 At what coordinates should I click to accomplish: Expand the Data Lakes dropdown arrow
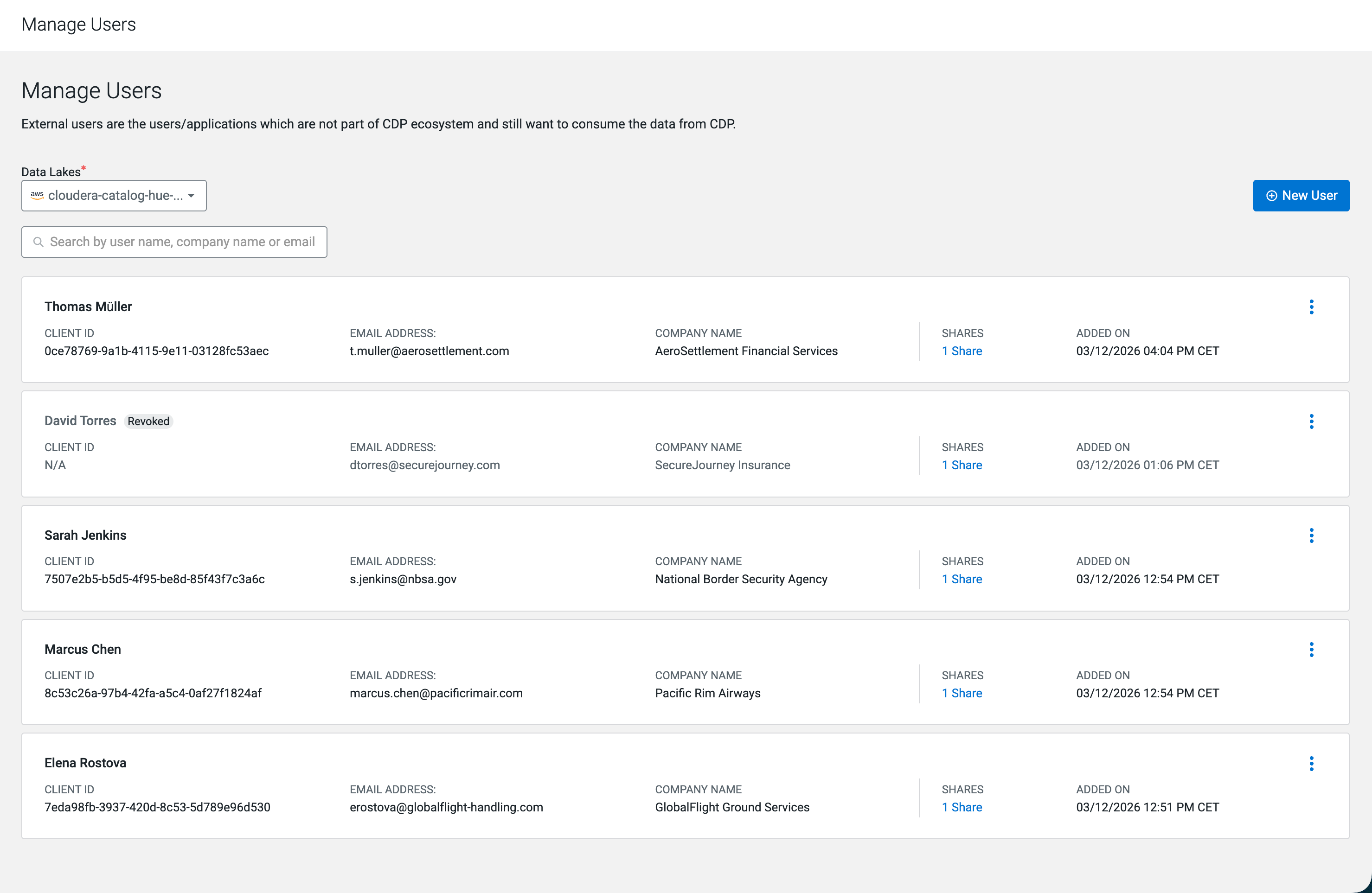coord(192,195)
